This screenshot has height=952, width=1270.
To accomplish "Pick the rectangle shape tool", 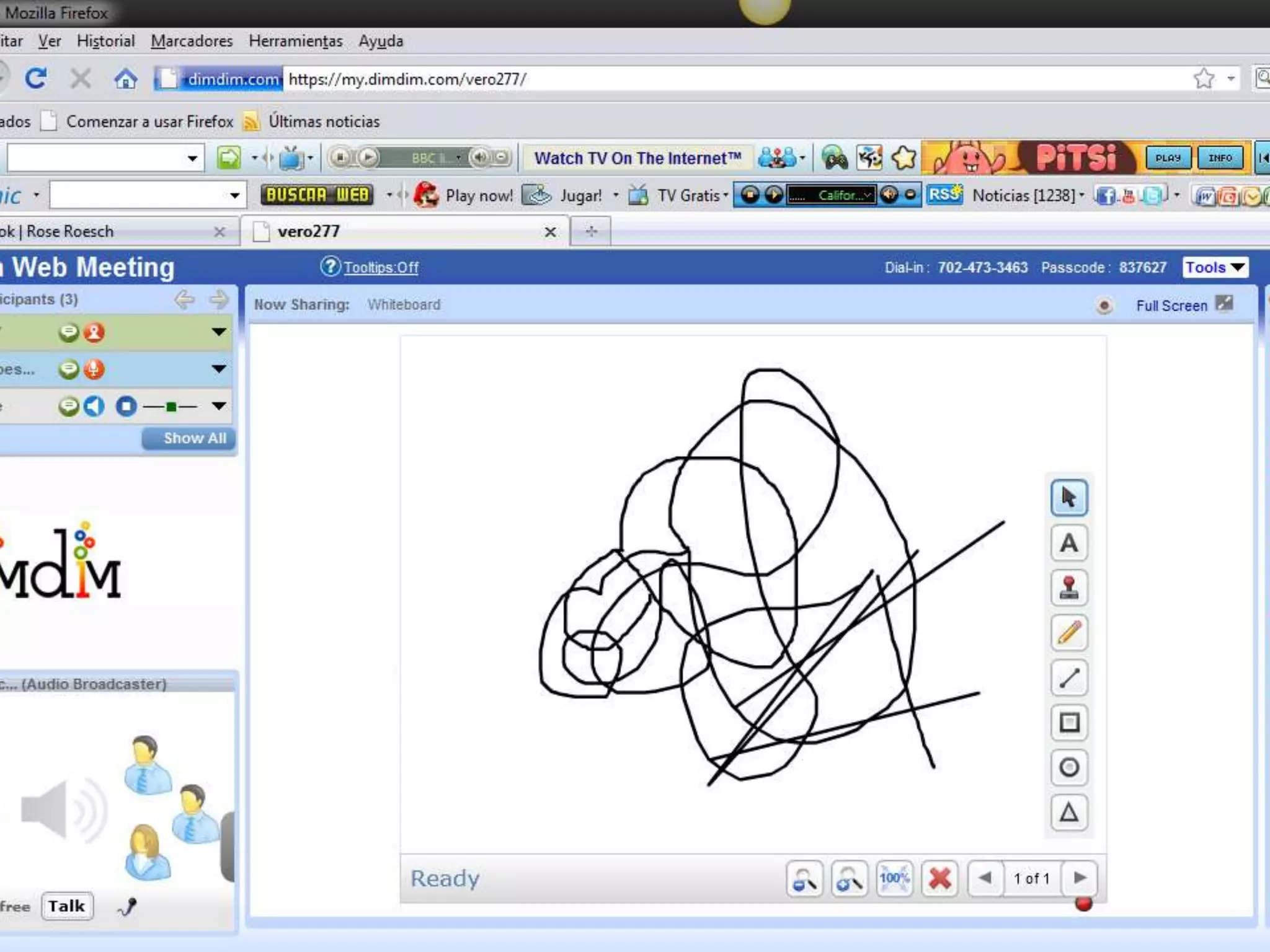I will (x=1068, y=722).
